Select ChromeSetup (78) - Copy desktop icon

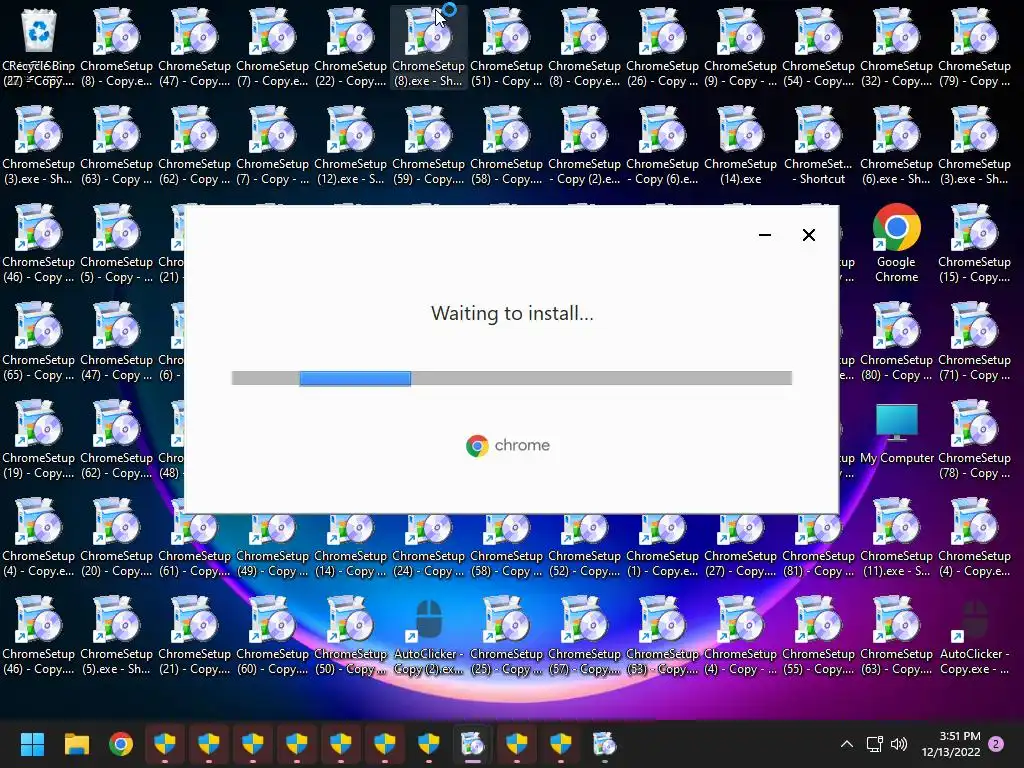pos(974,440)
